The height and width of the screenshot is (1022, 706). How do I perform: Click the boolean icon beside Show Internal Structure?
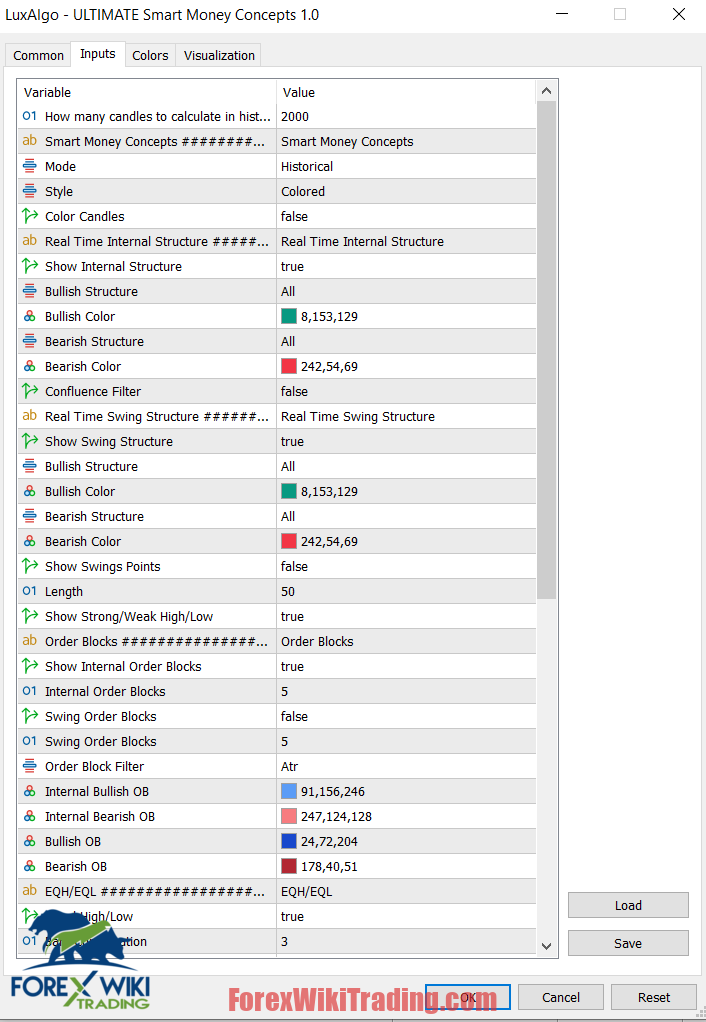(x=29, y=266)
